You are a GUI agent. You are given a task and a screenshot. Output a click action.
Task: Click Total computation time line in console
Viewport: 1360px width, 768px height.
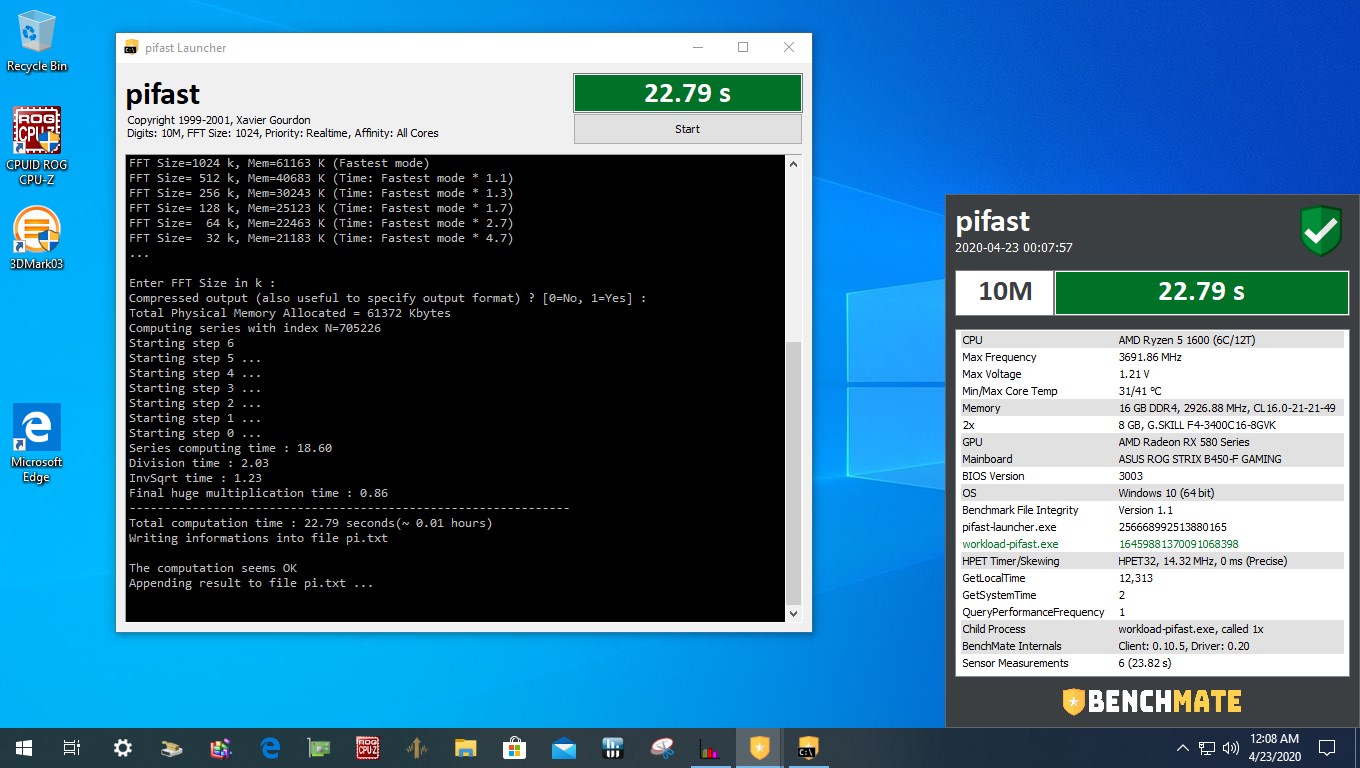click(x=311, y=523)
